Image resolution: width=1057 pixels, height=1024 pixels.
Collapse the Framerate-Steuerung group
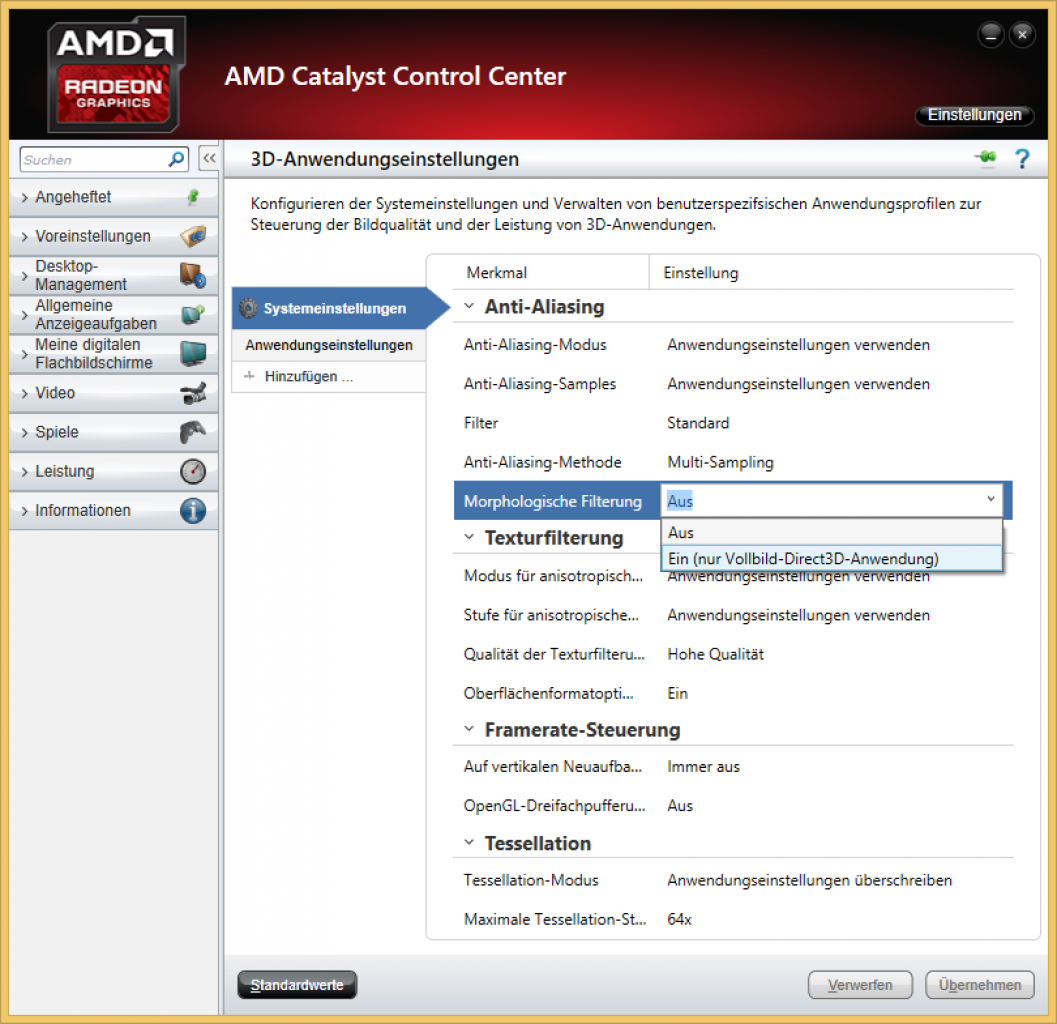coord(469,729)
